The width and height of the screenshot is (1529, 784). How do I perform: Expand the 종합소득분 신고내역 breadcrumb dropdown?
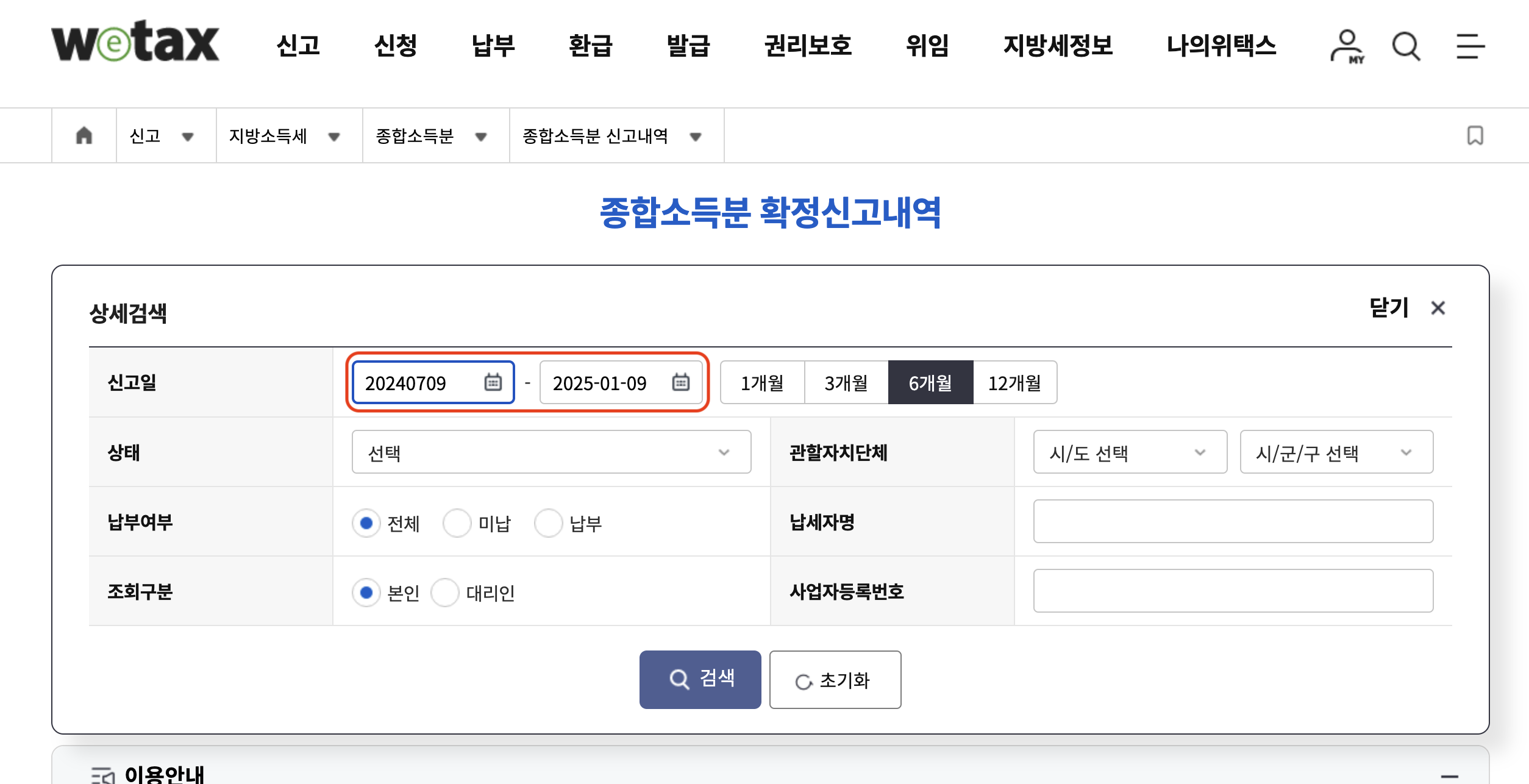pos(695,137)
